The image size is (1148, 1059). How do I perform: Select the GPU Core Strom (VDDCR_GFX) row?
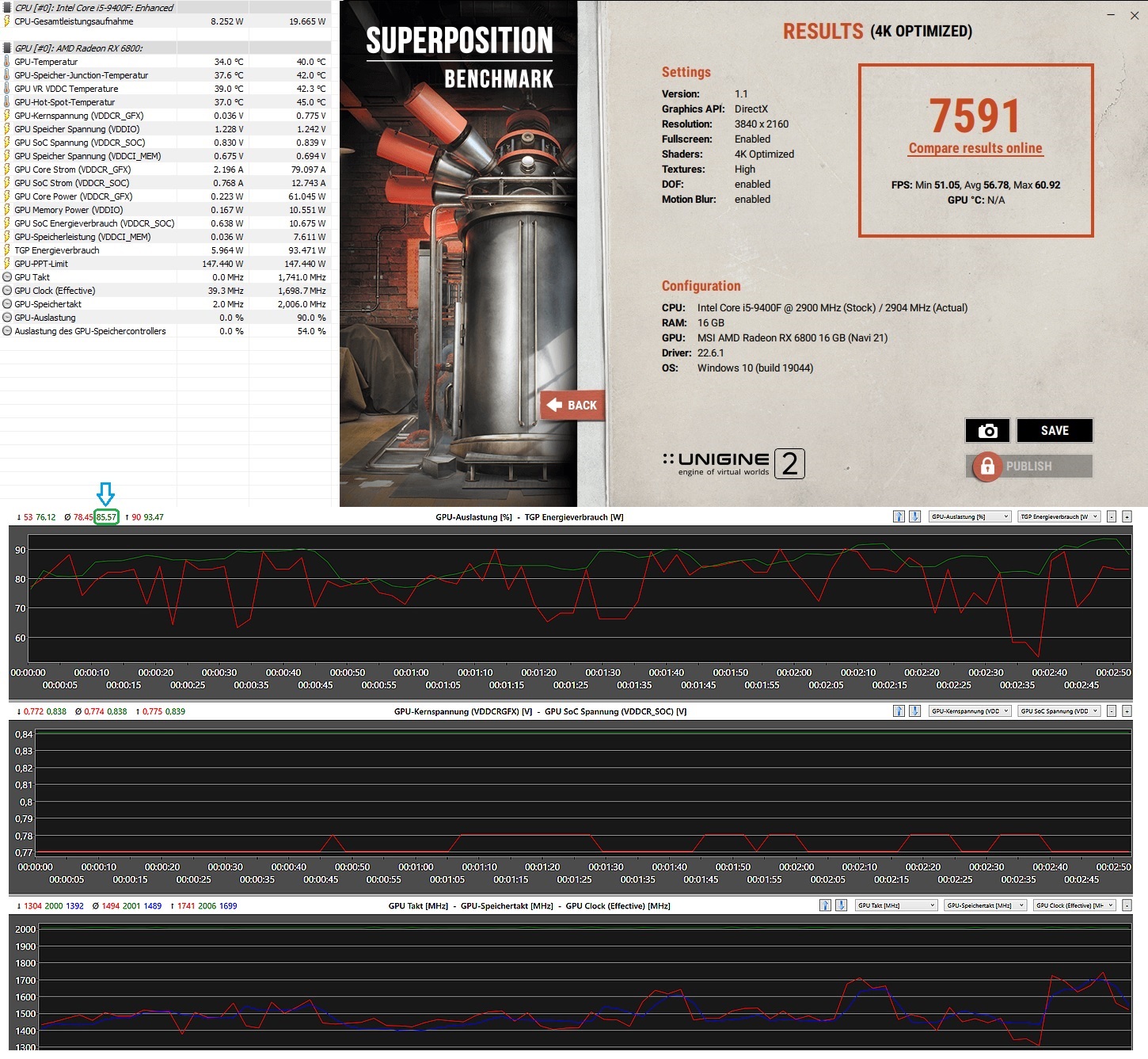pyautogui.click(x=165, y=169)
